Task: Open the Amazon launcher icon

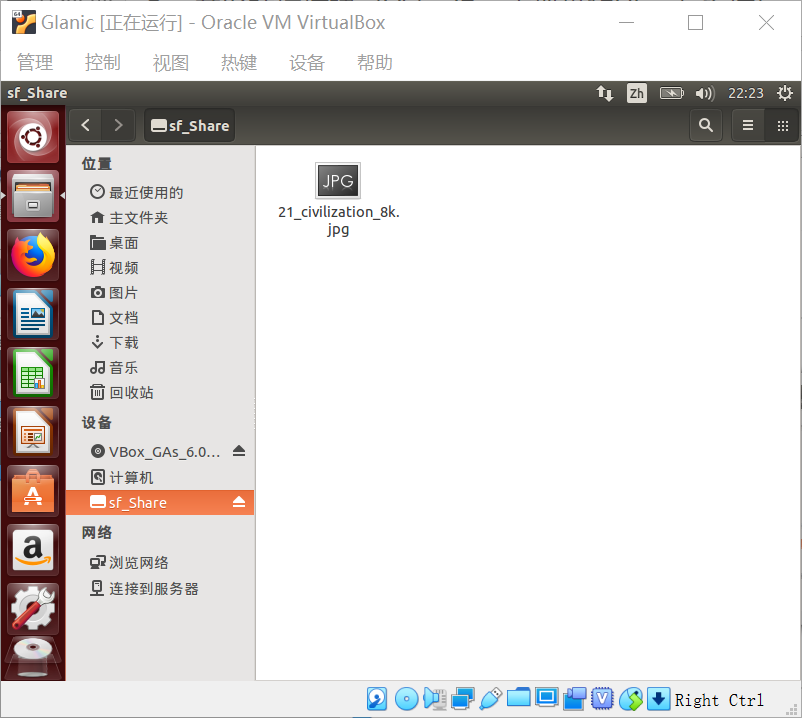Action: [33, 550]
